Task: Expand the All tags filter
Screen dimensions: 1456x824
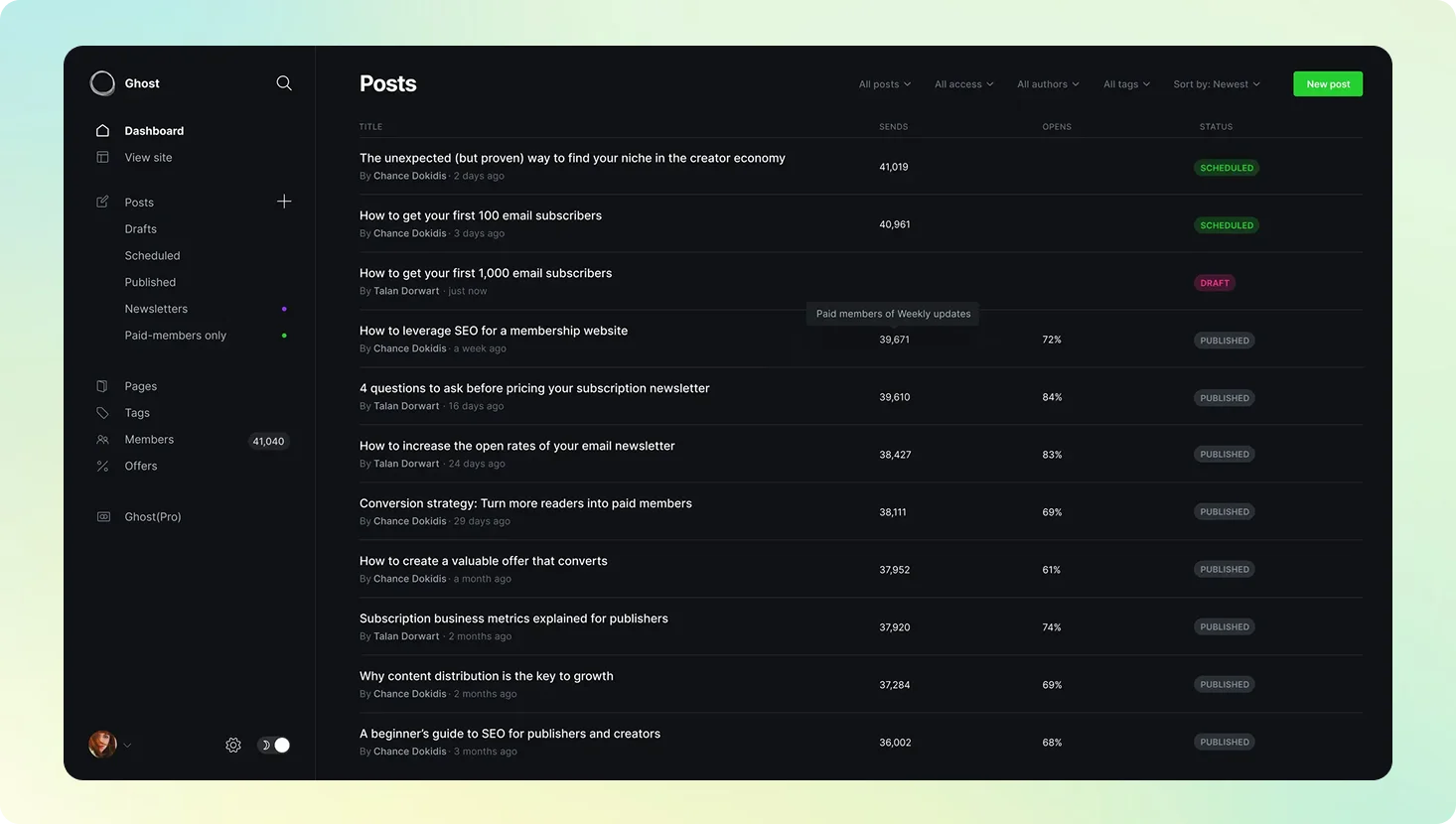Action: pyautogui.click(x=1126, y=84)
